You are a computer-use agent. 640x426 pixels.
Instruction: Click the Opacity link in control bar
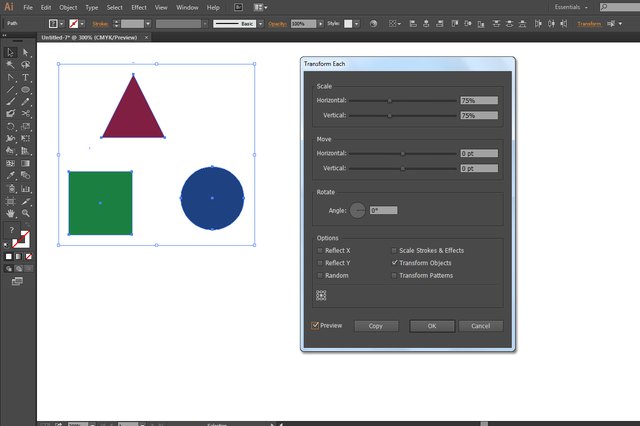tap(277, 24)
